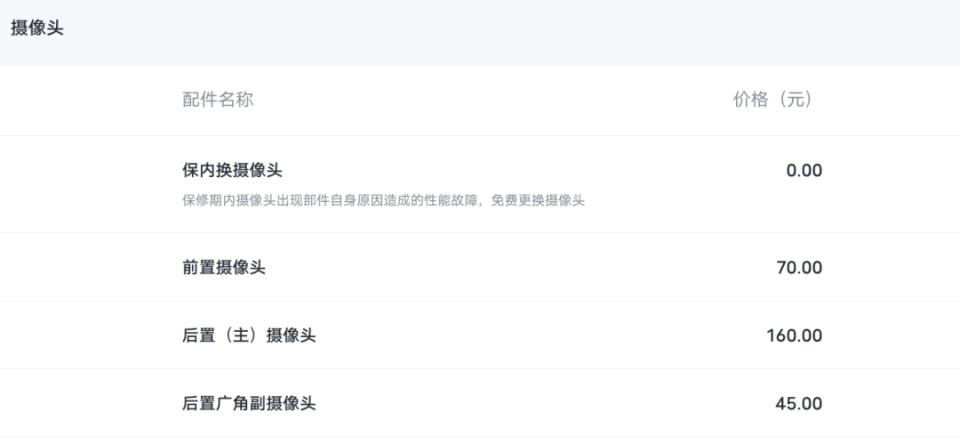960x444 pixels.
Task: Open the 后置广角副摄像头 item
Action: (249, 404)
